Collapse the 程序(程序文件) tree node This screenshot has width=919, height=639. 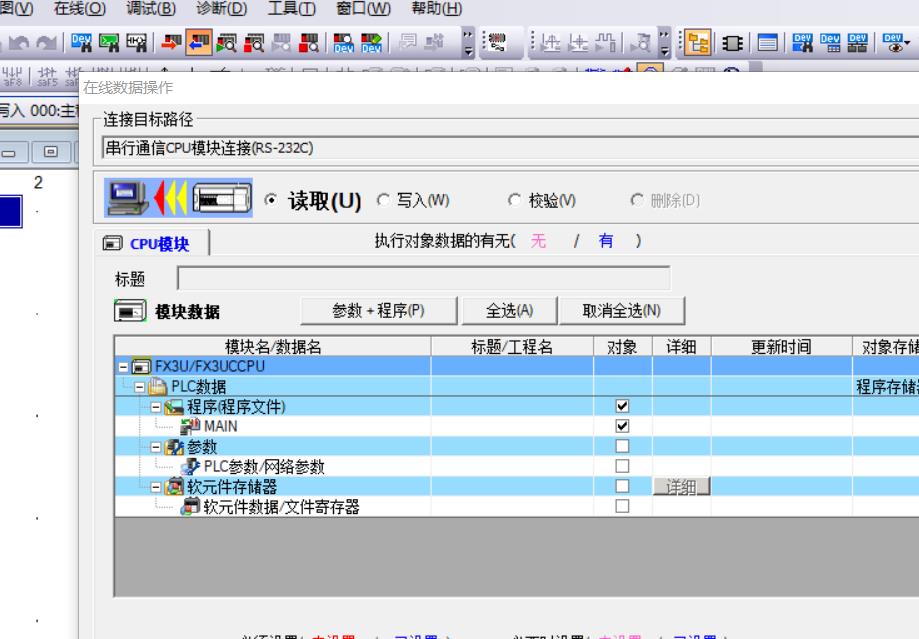(x=156, y=406)
